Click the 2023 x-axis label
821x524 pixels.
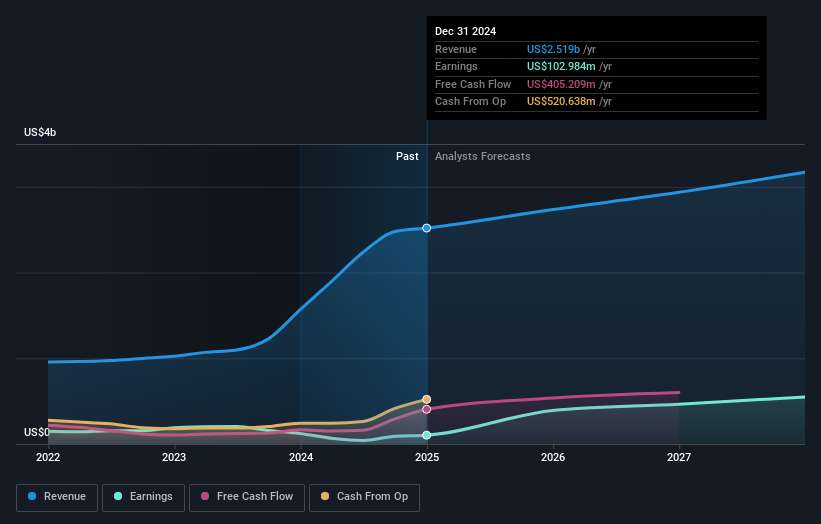[174, 457]
